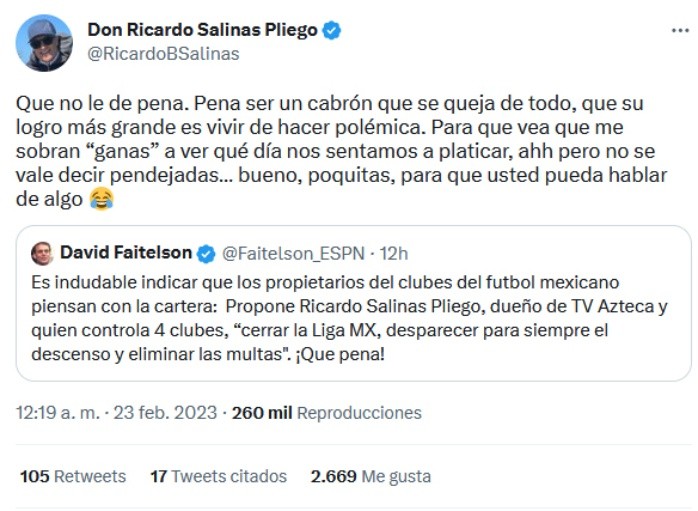Click the verified badge next to David Faitelson
Viewport: 698px width, 511px height.
pos(206,253)
